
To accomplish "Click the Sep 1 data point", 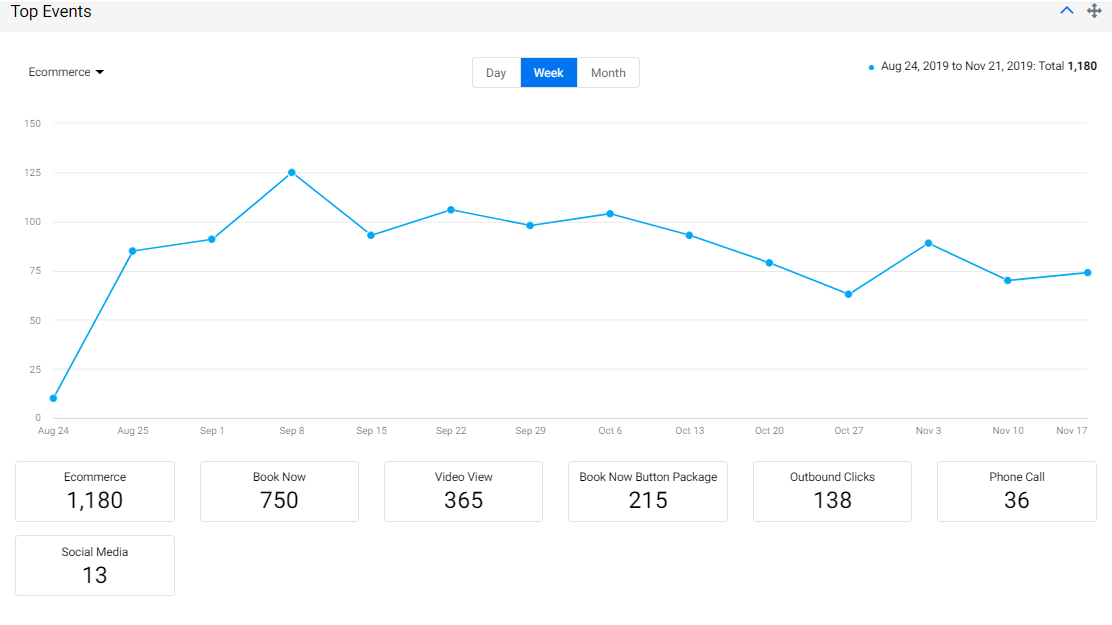I will tap(212, 239).
